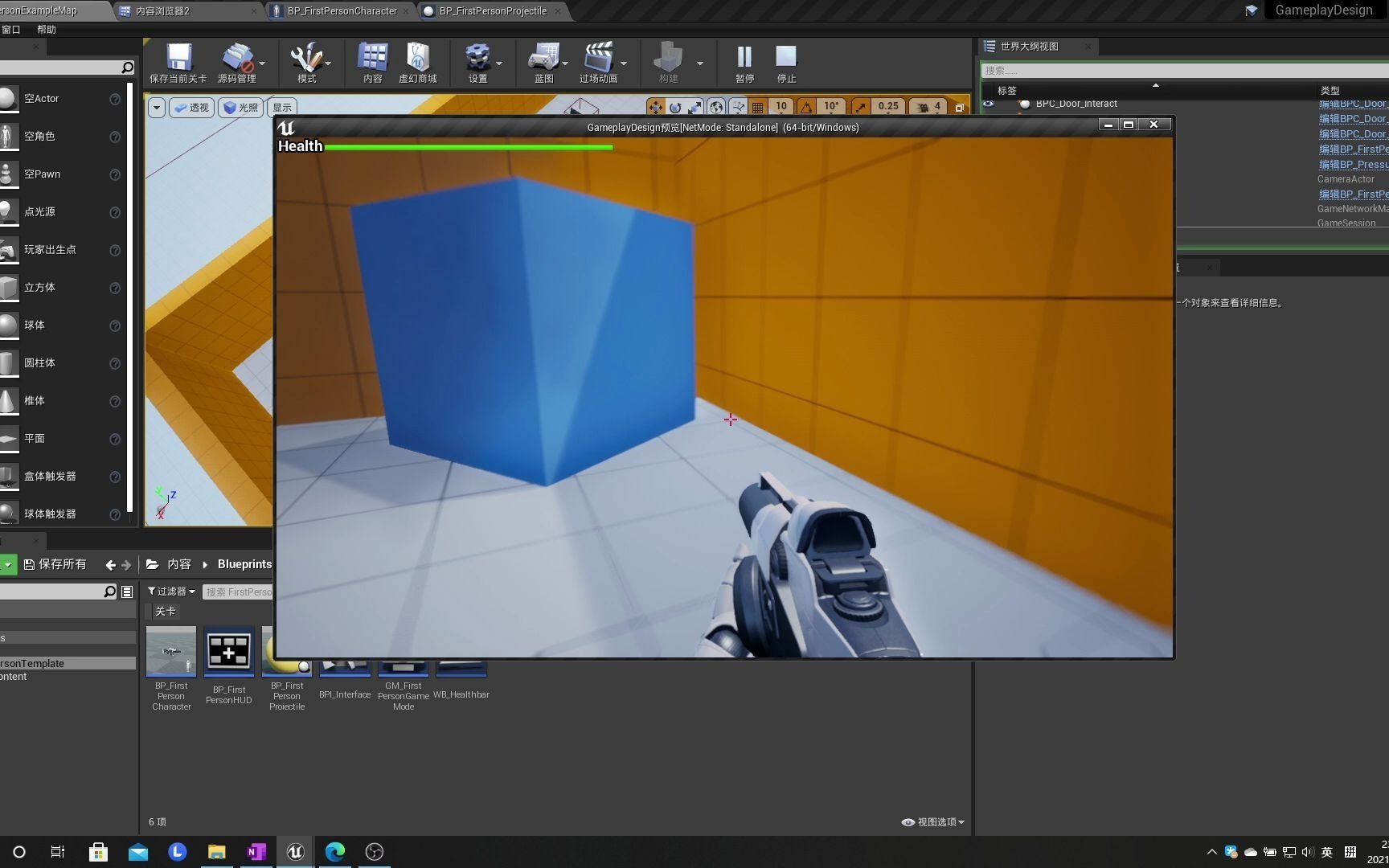Screen dimensions: 1389x868
Task: Select the 点光源 (Point Light) in placement panel
Action: click(39, 211)
